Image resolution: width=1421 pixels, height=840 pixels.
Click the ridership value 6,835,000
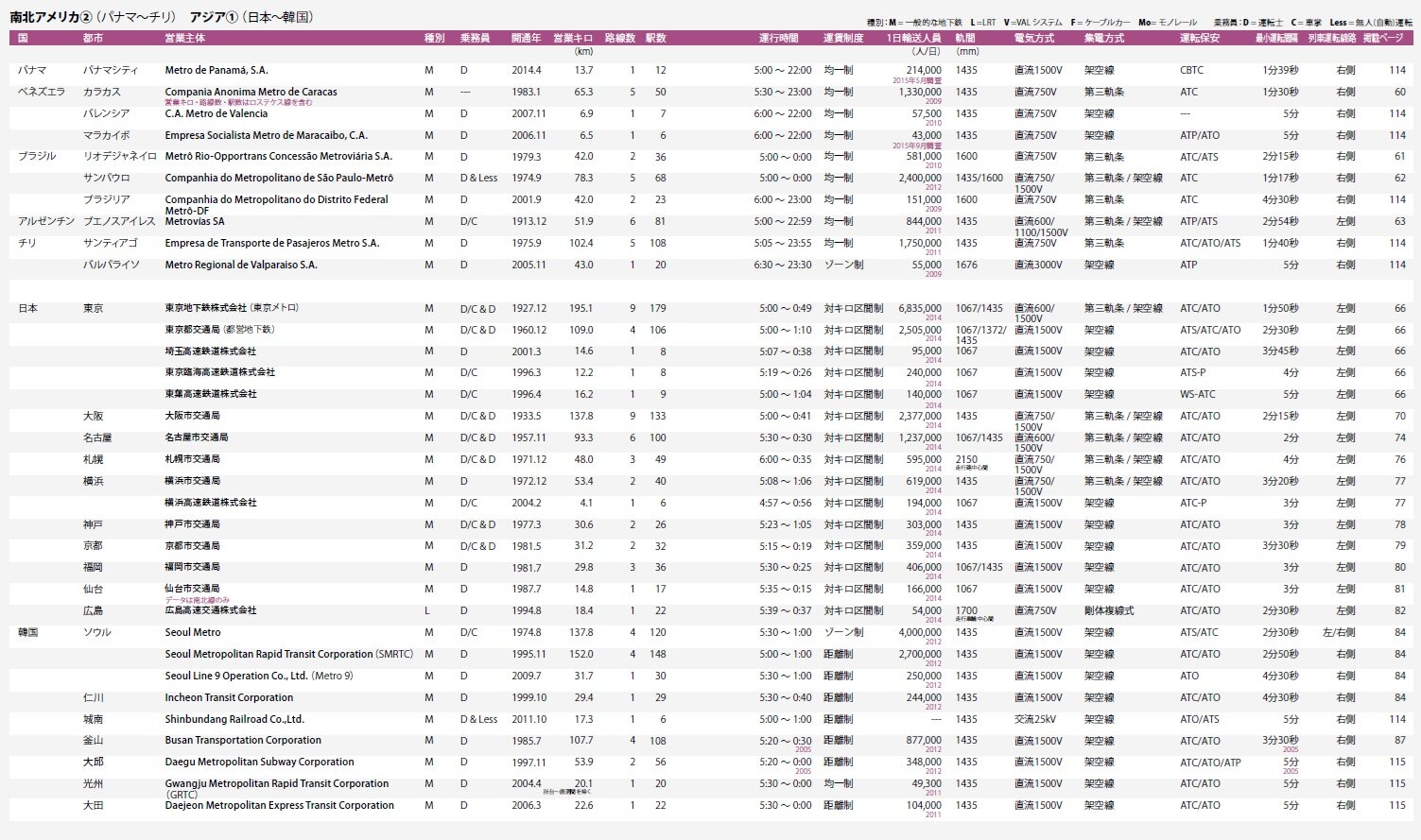(920, 309)
